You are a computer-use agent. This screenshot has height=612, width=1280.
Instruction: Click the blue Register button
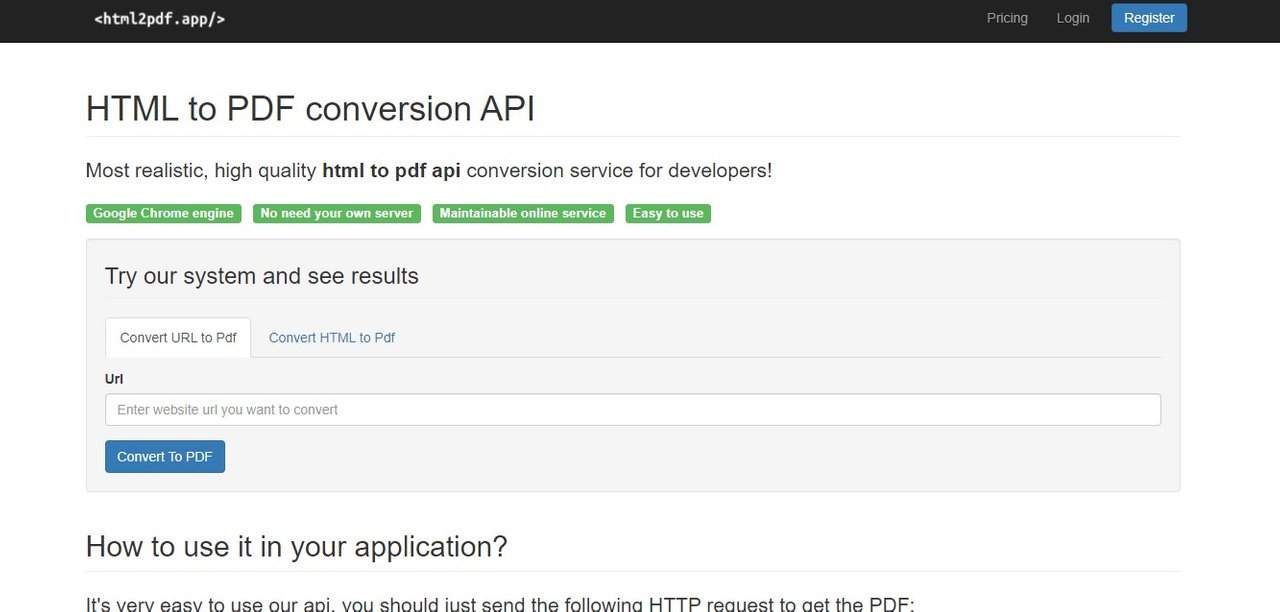[1149, 18]
